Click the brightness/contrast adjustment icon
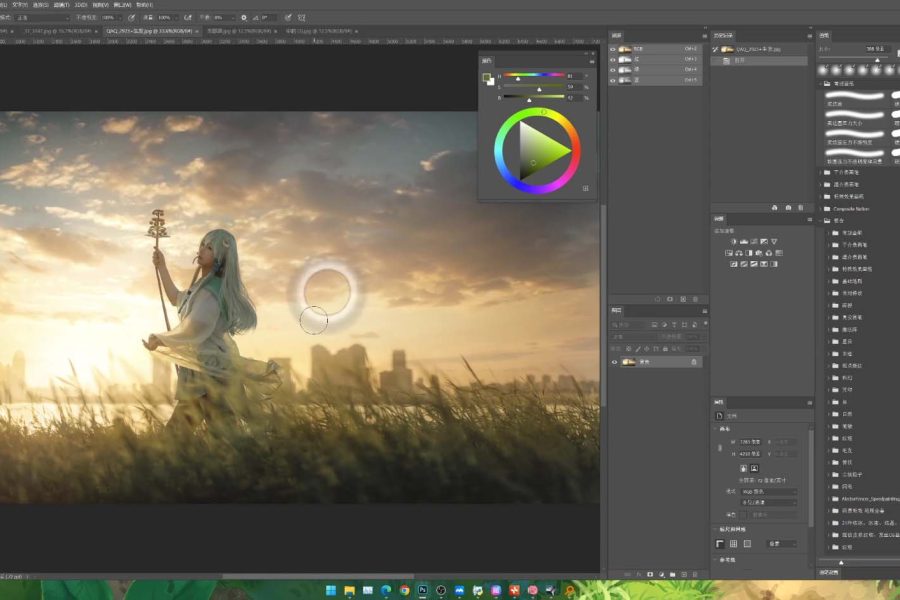This screenshot has height=600, width=900. pos(734,242)
